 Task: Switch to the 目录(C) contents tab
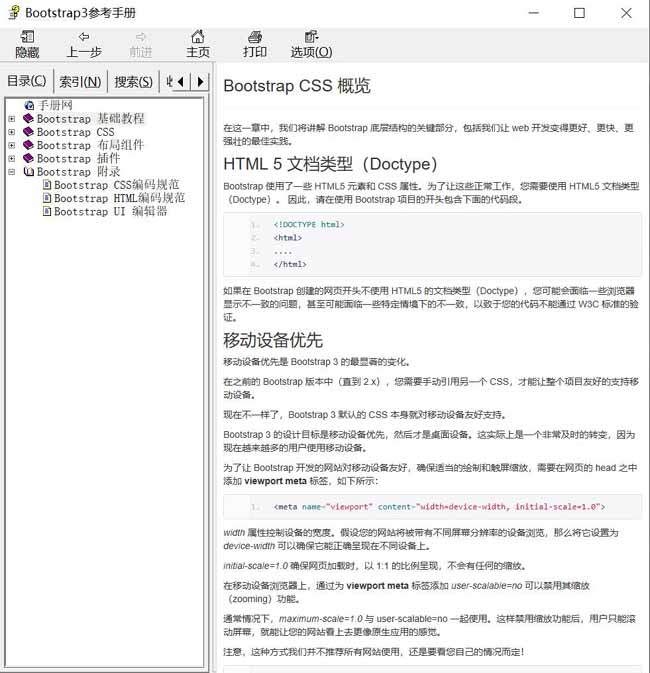click(27, 81)
